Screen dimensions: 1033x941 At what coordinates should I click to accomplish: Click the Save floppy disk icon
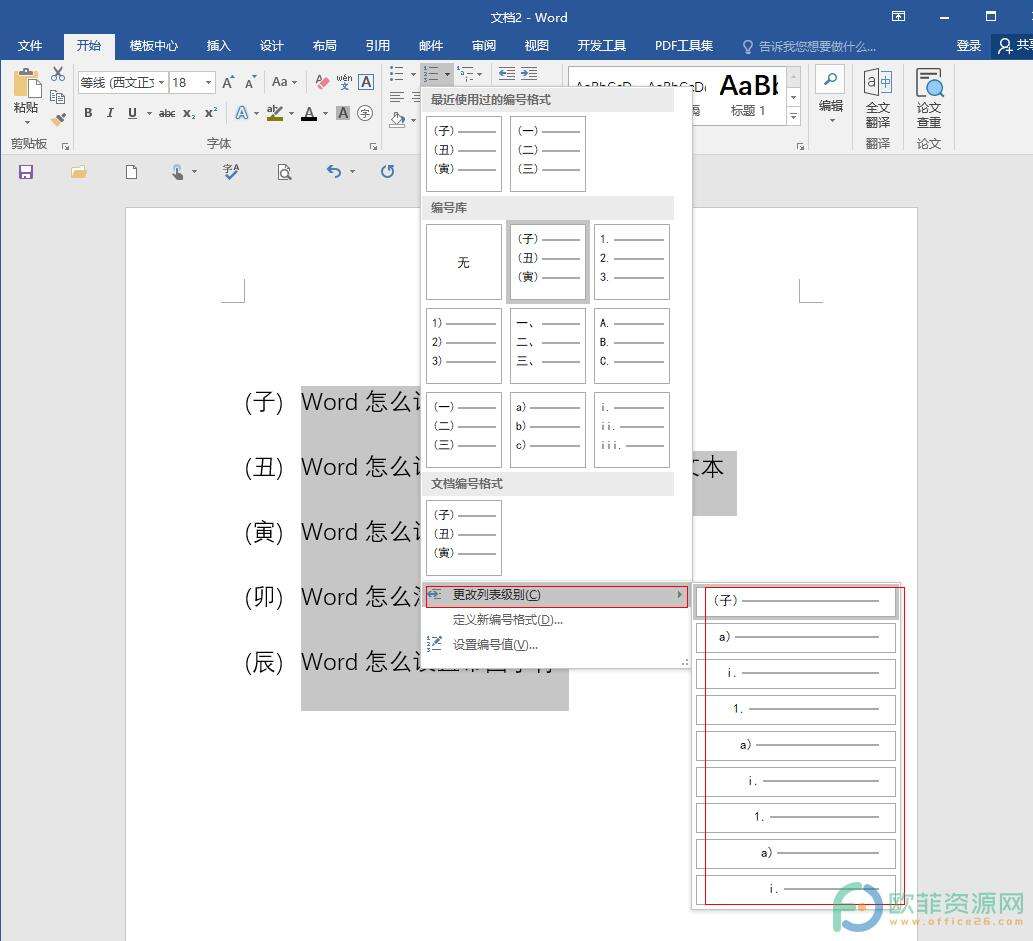click(x=26, y=173)
